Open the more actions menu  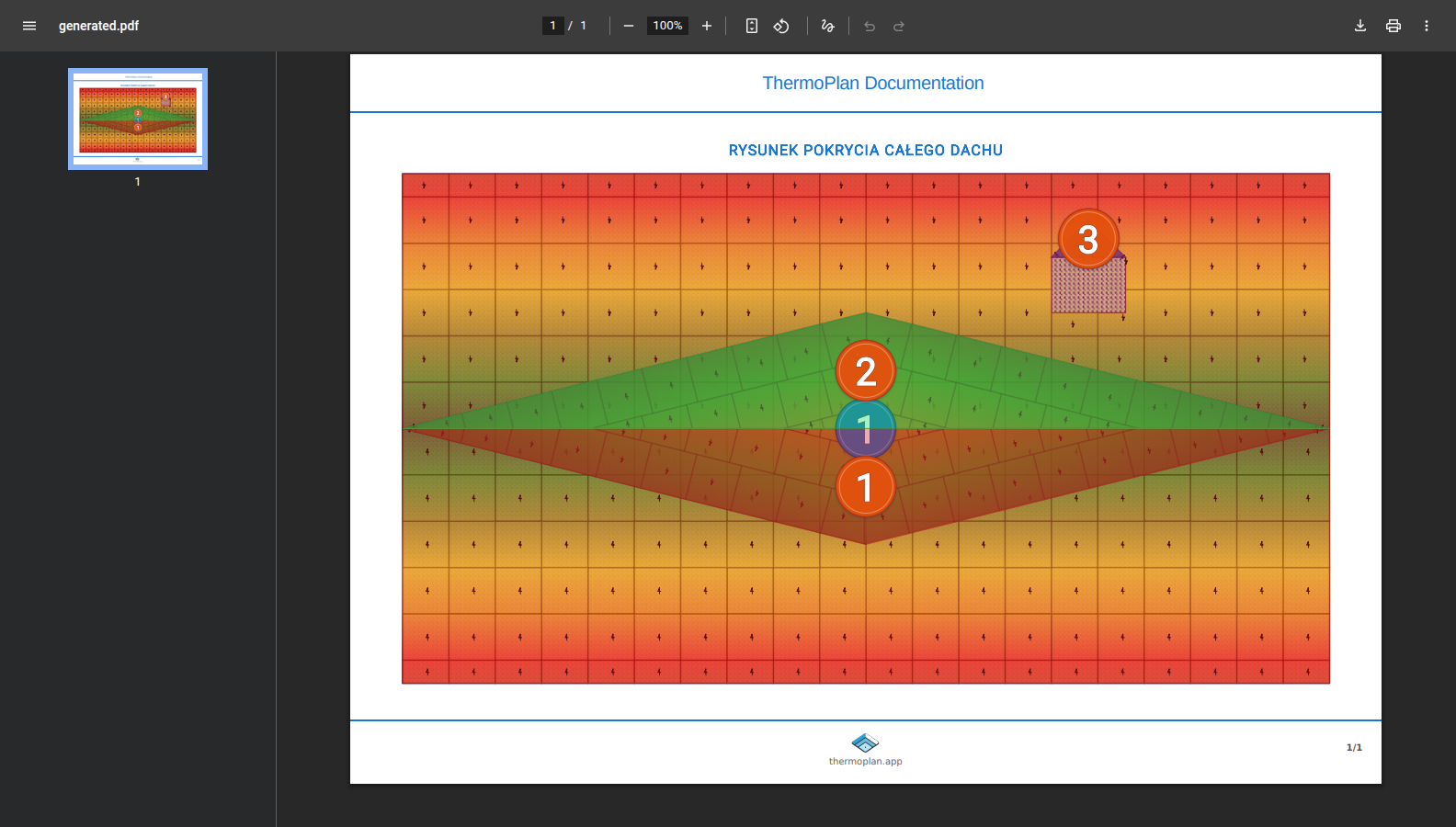[1427, 26]
